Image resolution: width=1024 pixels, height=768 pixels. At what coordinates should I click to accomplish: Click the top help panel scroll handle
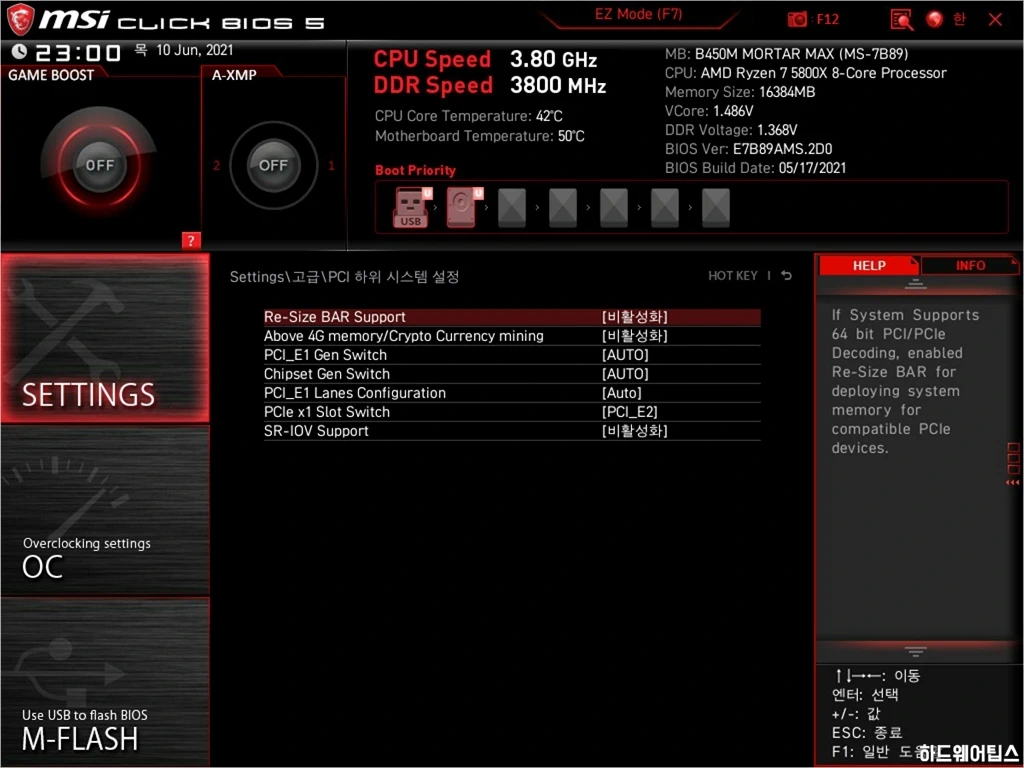point(915,284)
